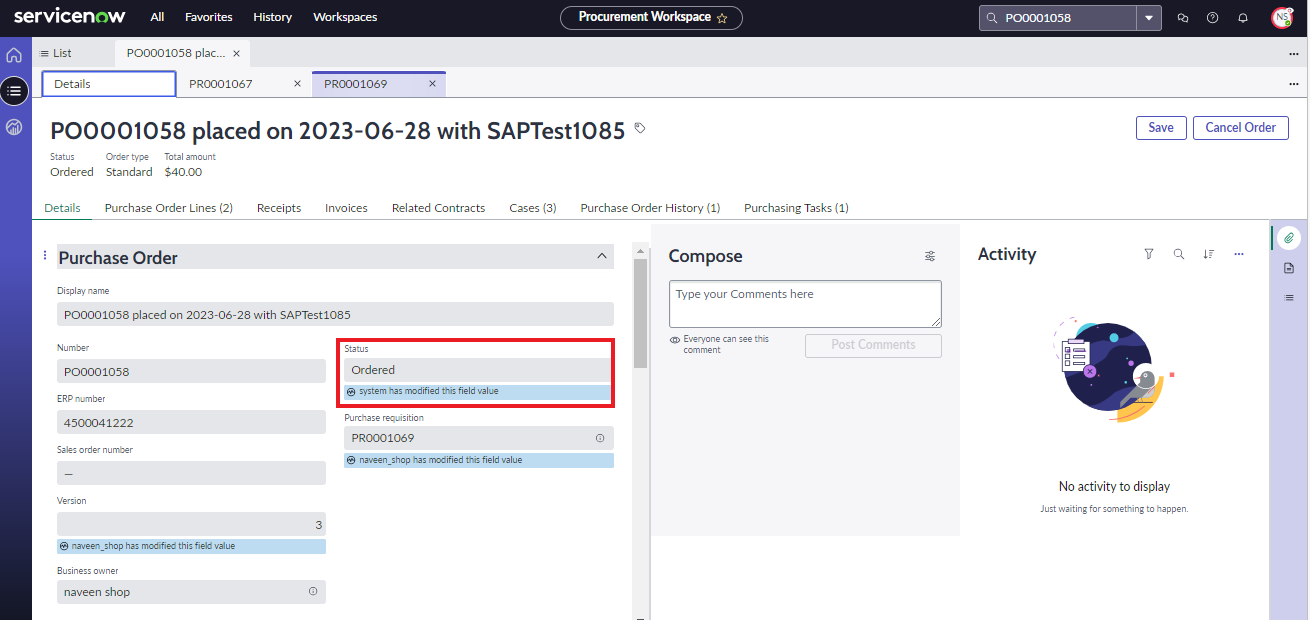Open overflow menu on the Details sub-tab row
The height and width of the screenshot is (620, 1310).
(1293, 85)
